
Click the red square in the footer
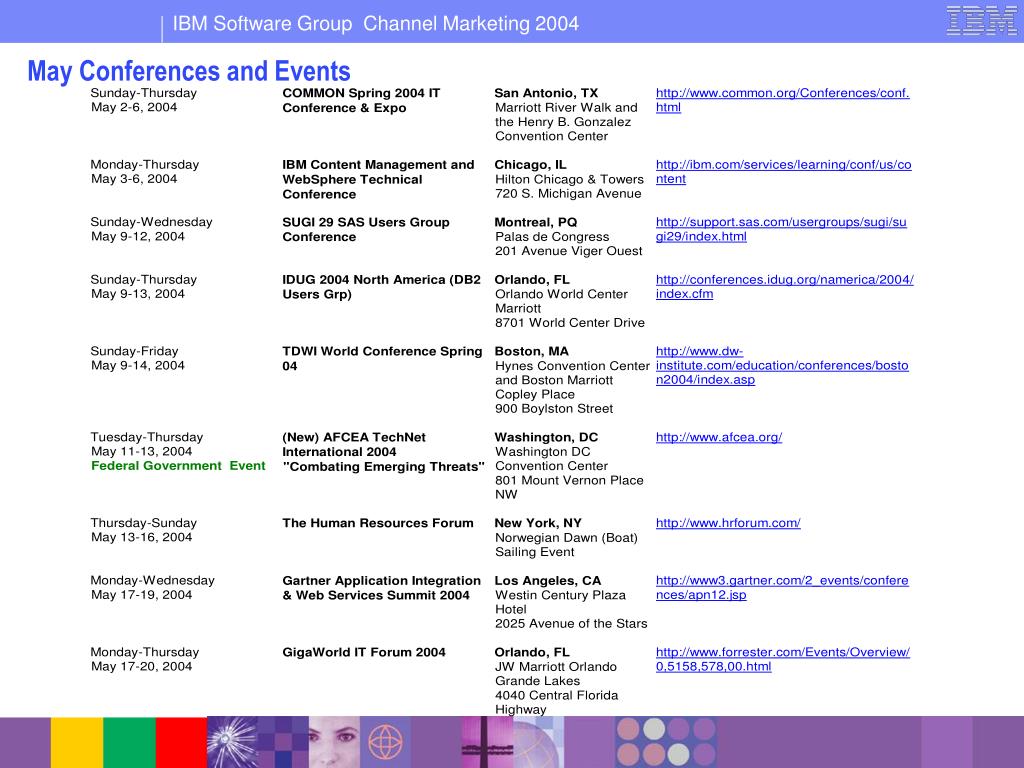pyautogui.click(x=181, y=742)
